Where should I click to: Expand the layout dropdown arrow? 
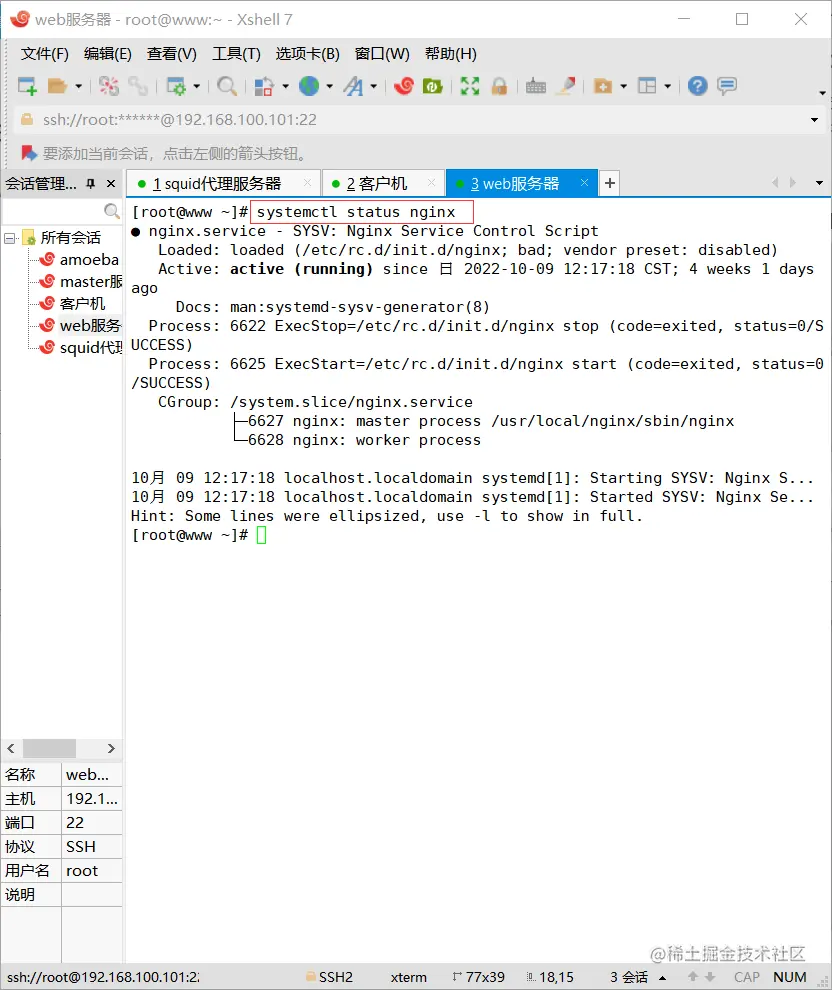tap(667, 86)
